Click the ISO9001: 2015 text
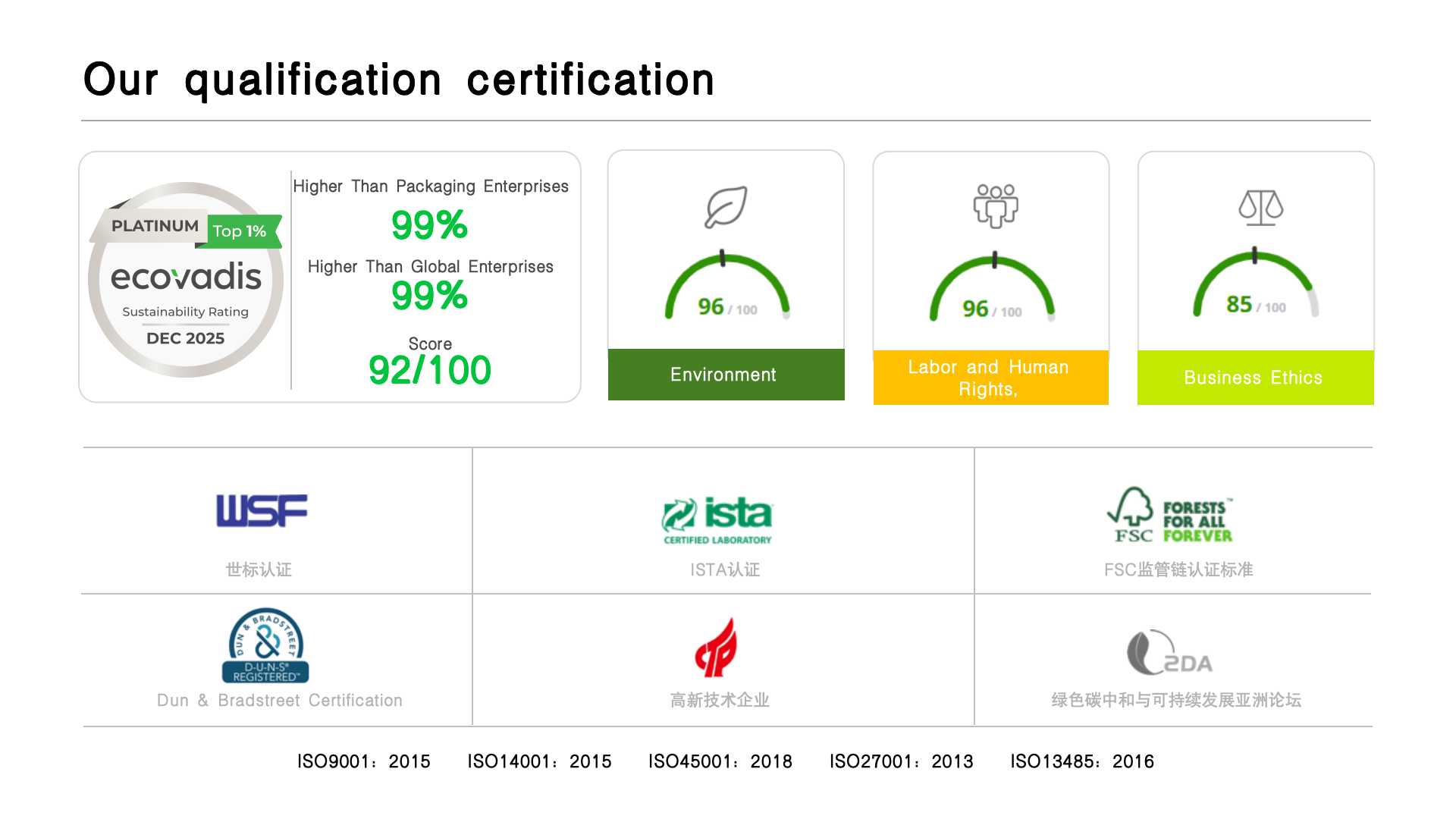1456x819 pixels. 363,761
